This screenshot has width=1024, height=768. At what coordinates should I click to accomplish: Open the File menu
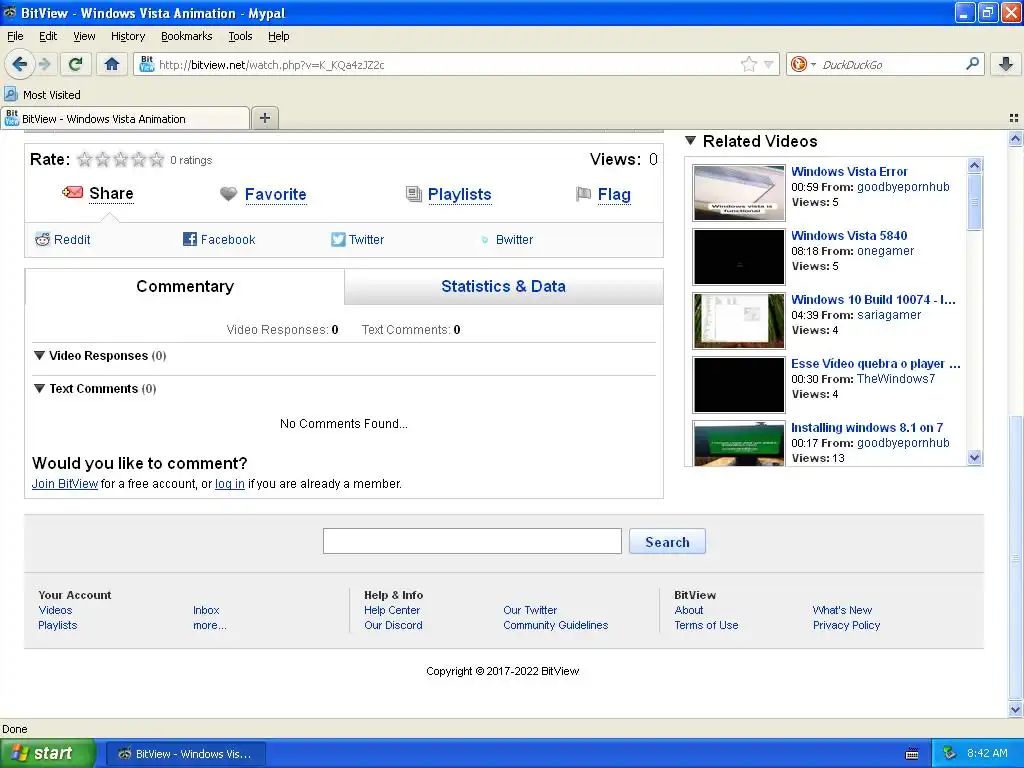tap(15, 36)
